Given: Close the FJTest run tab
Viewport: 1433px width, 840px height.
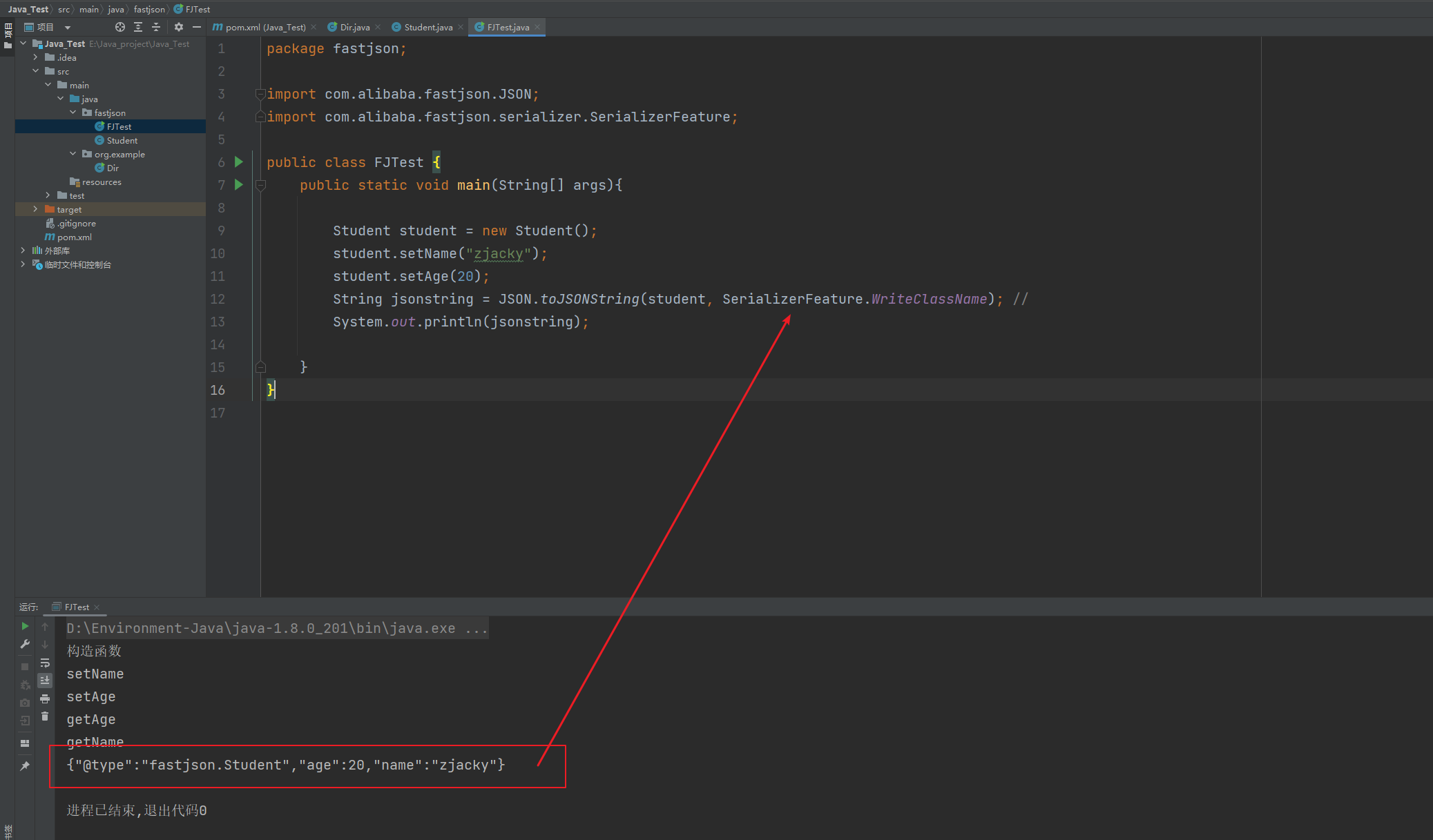Looking at the screenshot, I should (x=97, y=607).
